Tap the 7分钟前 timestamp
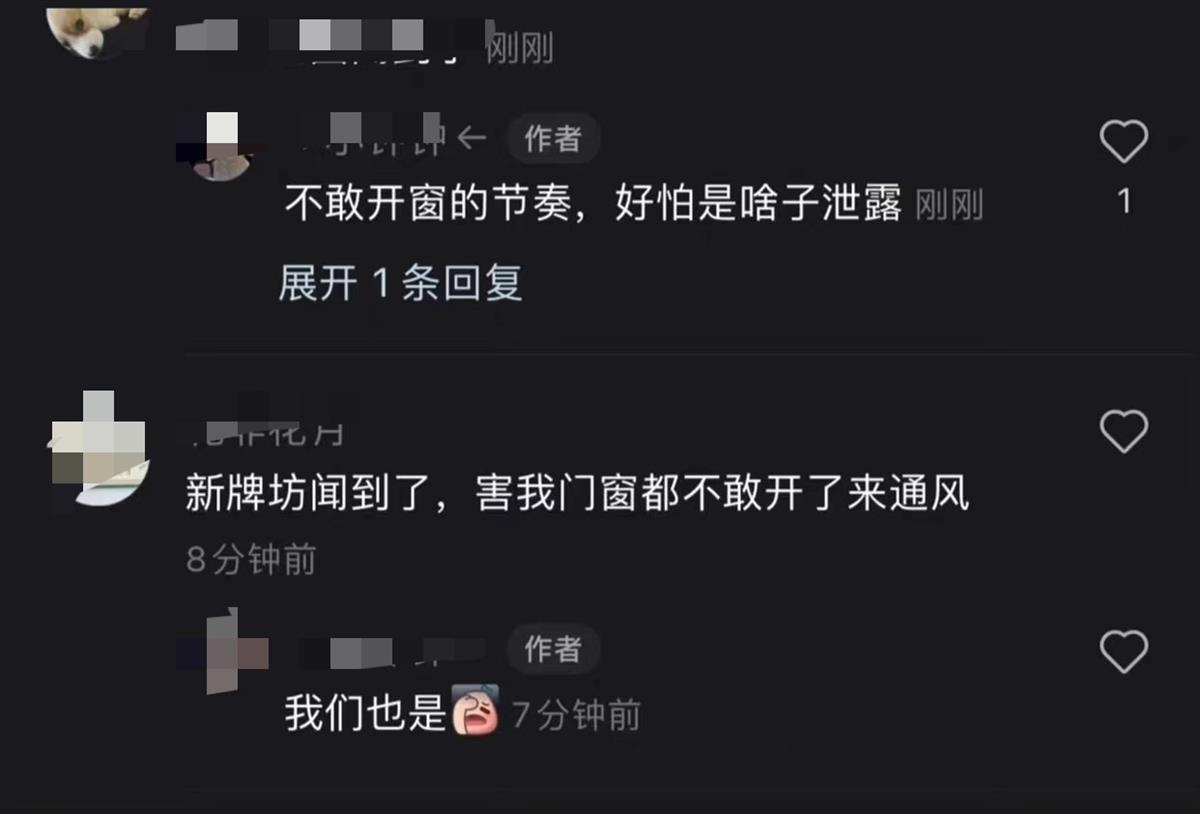 pos(576,715)
